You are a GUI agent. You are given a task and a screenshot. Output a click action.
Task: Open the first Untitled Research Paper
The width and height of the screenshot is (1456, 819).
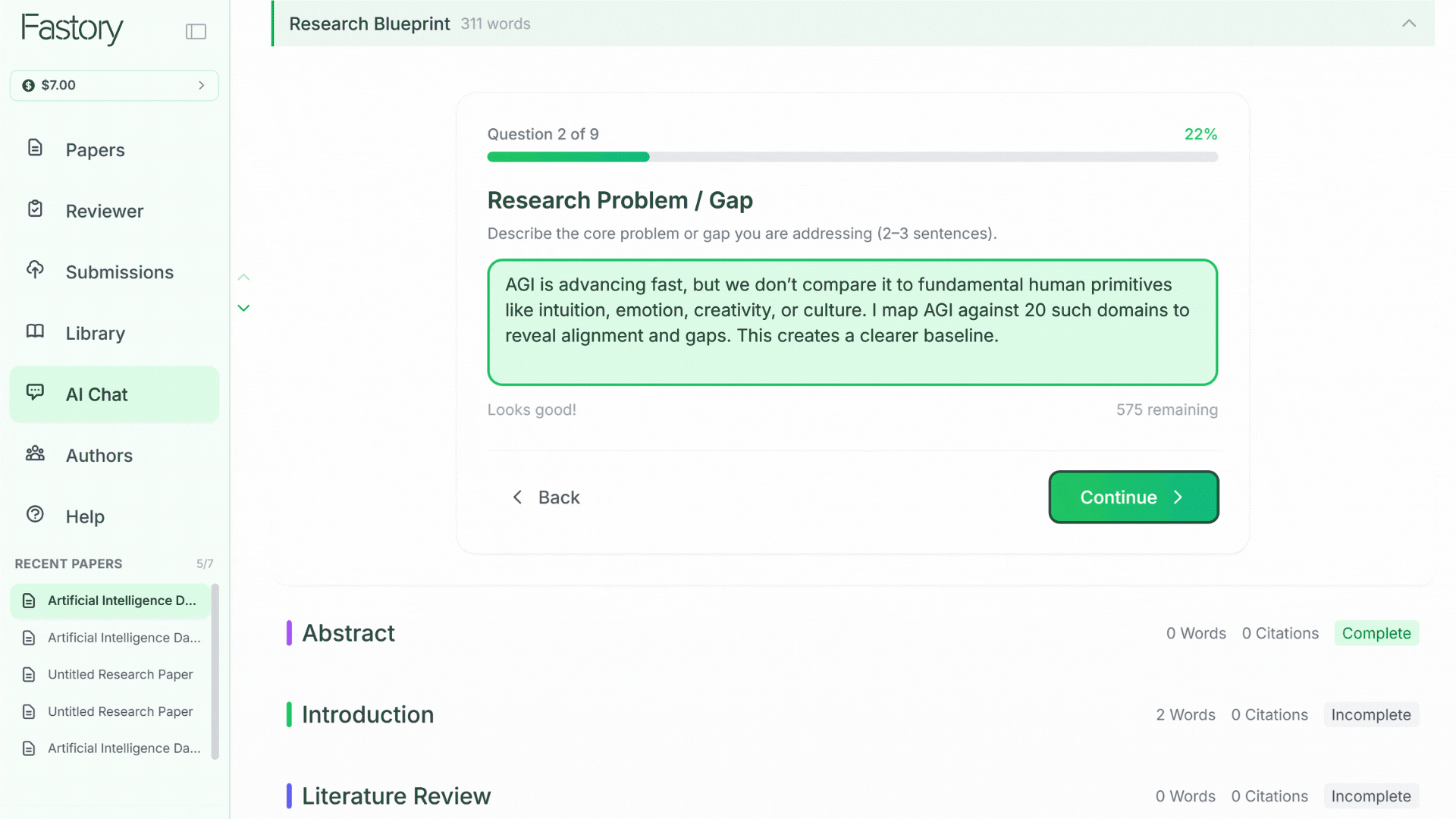click(x=120, y=674)
